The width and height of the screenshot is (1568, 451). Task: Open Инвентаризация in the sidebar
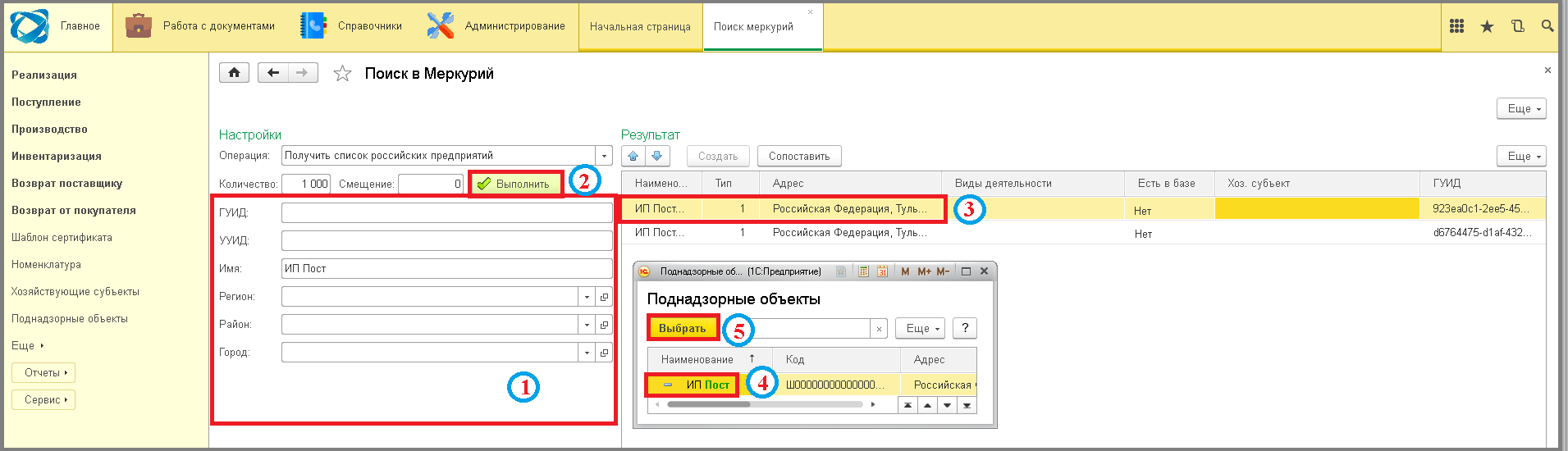coord(57,156)
